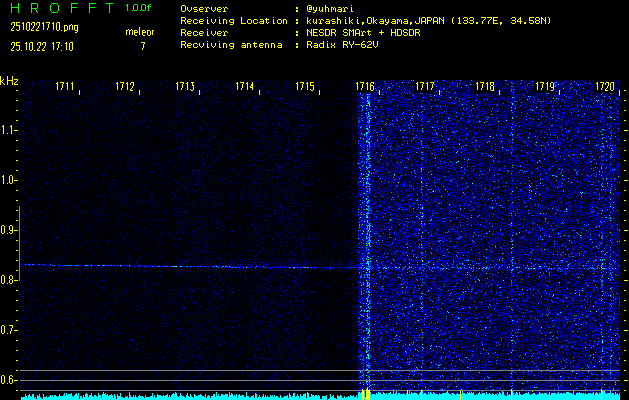This screenshot has width=629, height=400.
Task: Click the version label 1.0.0f
Action: click(138, 8)
